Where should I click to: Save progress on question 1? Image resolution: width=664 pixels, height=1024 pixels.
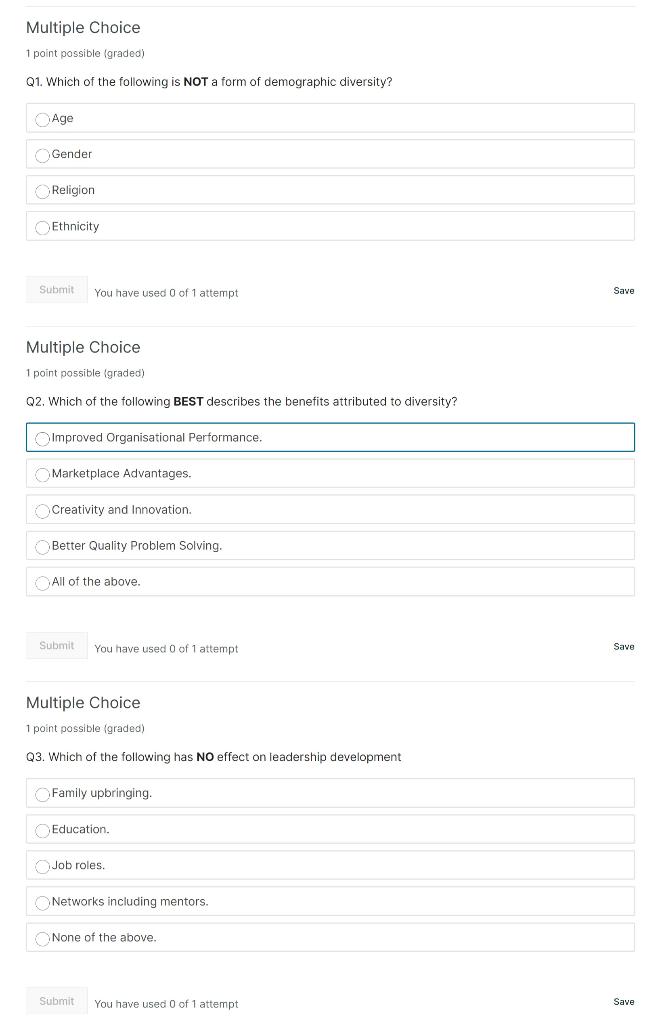[x=623, y=290]
